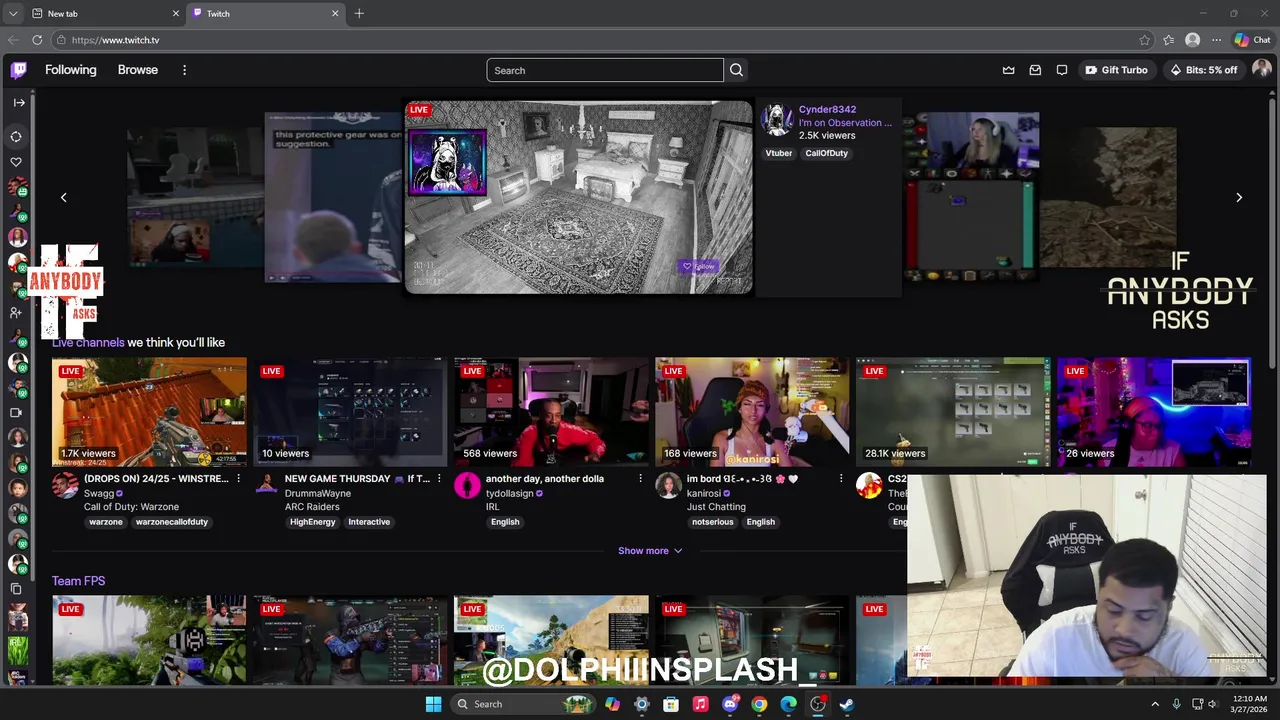
Task: Click the browser back arrow
Action: (13, 40)
